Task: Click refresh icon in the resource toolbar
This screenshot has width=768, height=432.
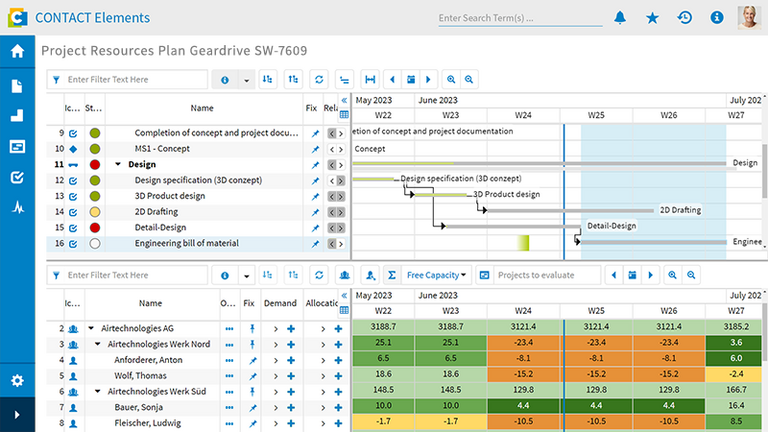Action: point(319,275)
